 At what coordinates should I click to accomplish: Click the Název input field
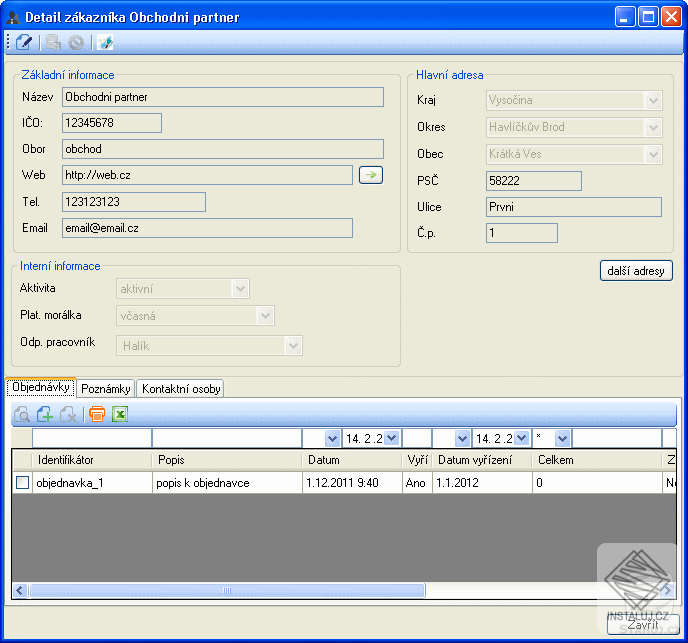[x=223, y=97]
